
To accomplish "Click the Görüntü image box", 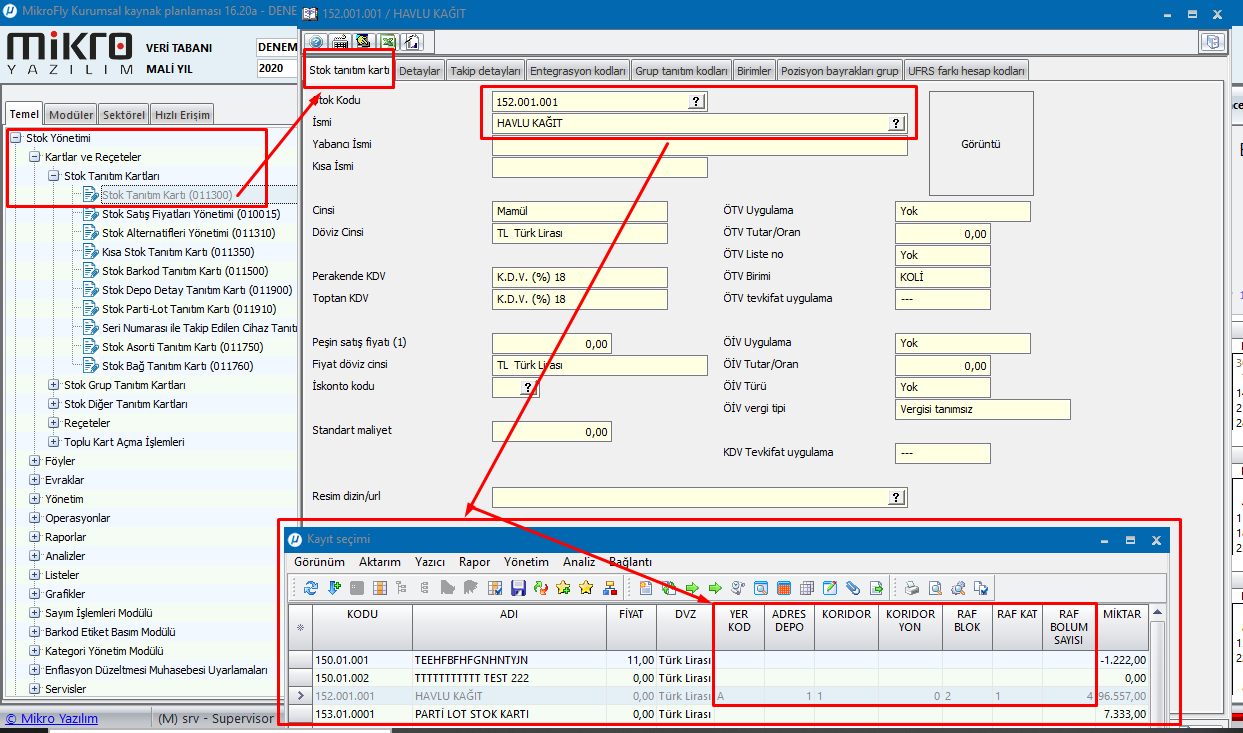I will (x=981, y=144).
